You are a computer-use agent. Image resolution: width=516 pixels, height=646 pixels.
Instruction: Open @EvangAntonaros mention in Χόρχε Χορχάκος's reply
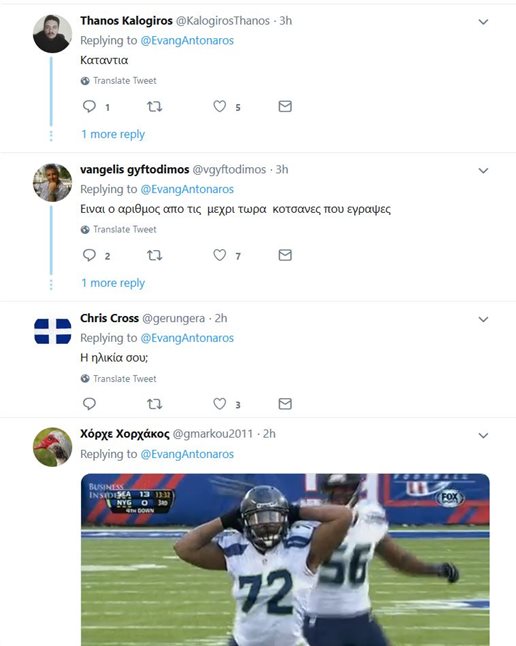pyautogui.click(x=187, y=454)
